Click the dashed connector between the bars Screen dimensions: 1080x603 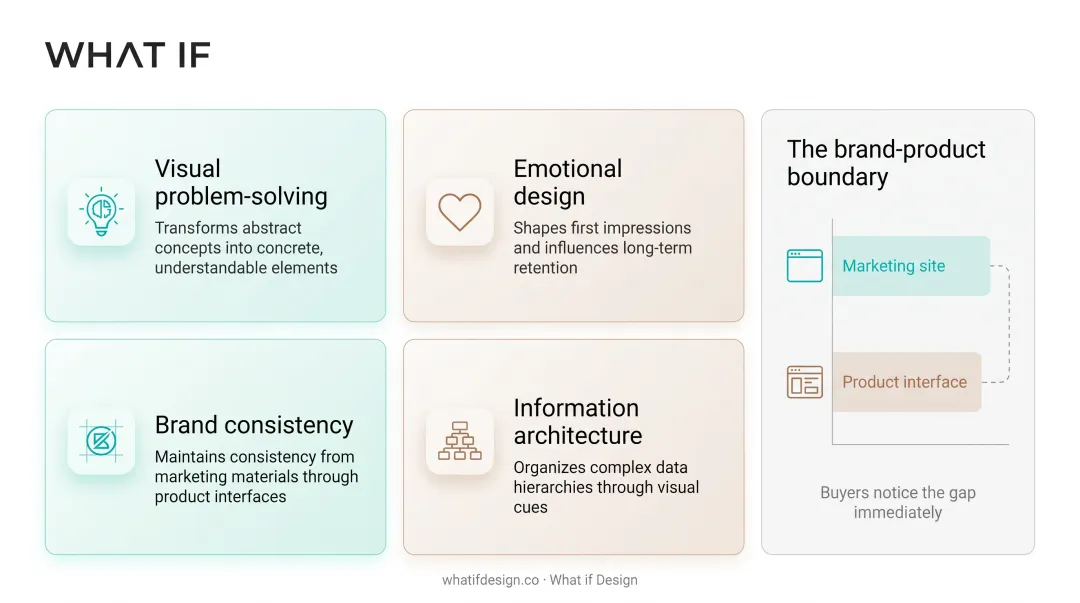click(1009, 324)
